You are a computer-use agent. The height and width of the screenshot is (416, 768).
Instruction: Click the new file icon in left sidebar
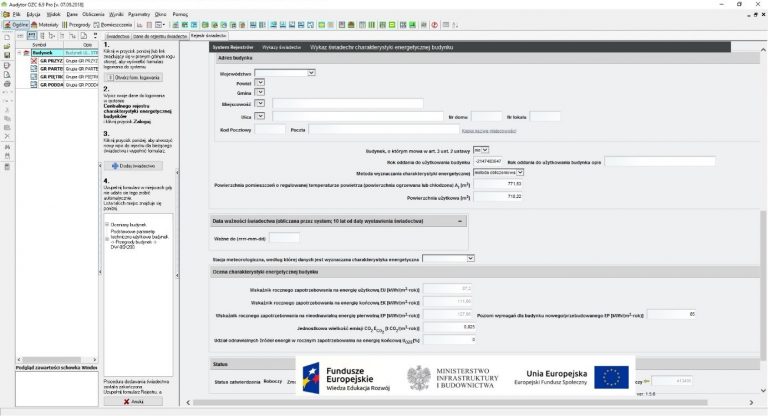tap(7, 38)
